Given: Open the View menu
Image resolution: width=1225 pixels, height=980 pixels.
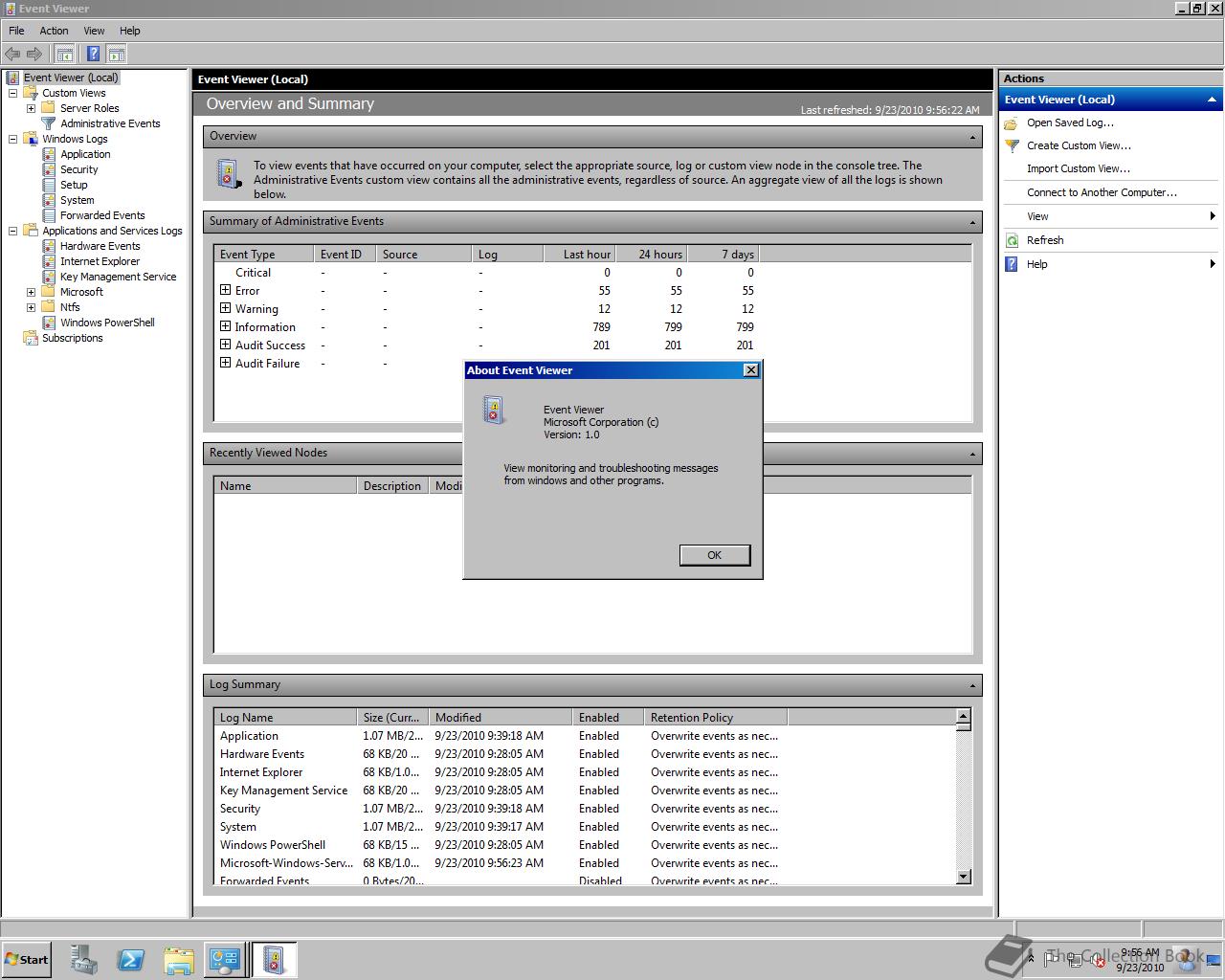Looking at the screenshot, I should click(94, 31).
